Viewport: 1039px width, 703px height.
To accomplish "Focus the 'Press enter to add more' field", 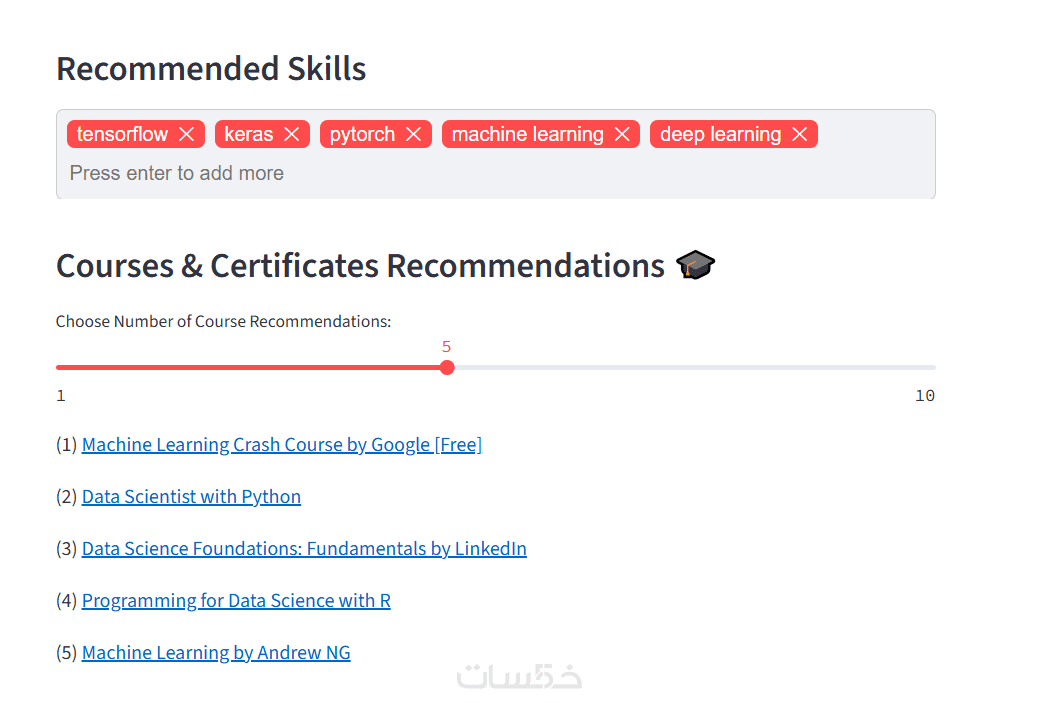I will click(400, 173).
